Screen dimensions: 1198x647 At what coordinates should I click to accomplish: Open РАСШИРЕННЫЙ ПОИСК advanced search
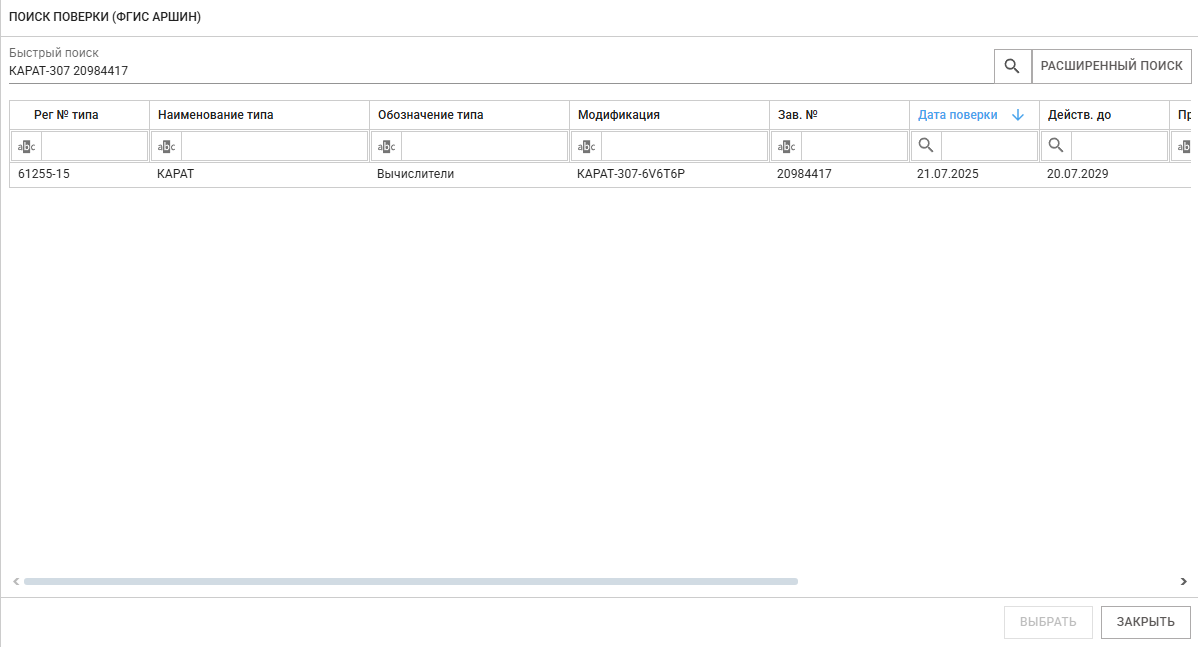pos(1111,66)
